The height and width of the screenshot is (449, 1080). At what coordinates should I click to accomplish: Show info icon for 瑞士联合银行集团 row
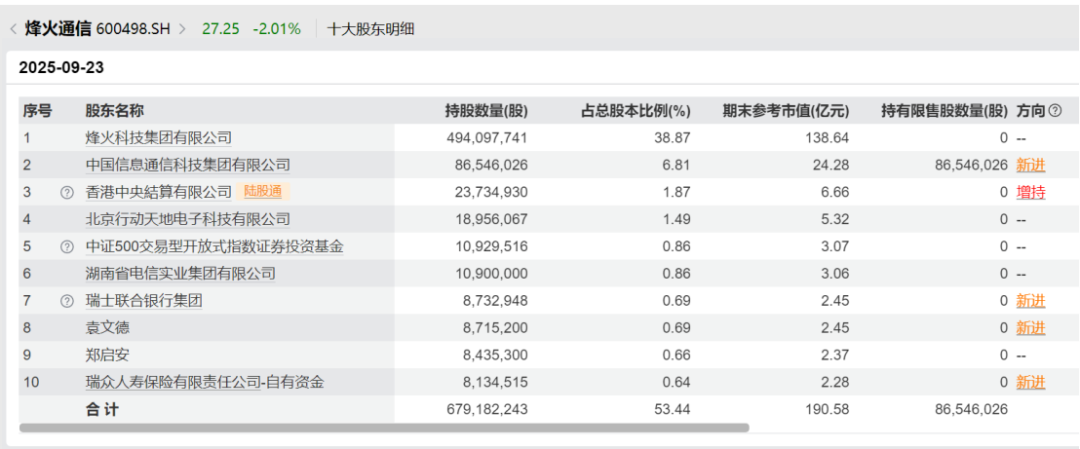pos(67,301)
